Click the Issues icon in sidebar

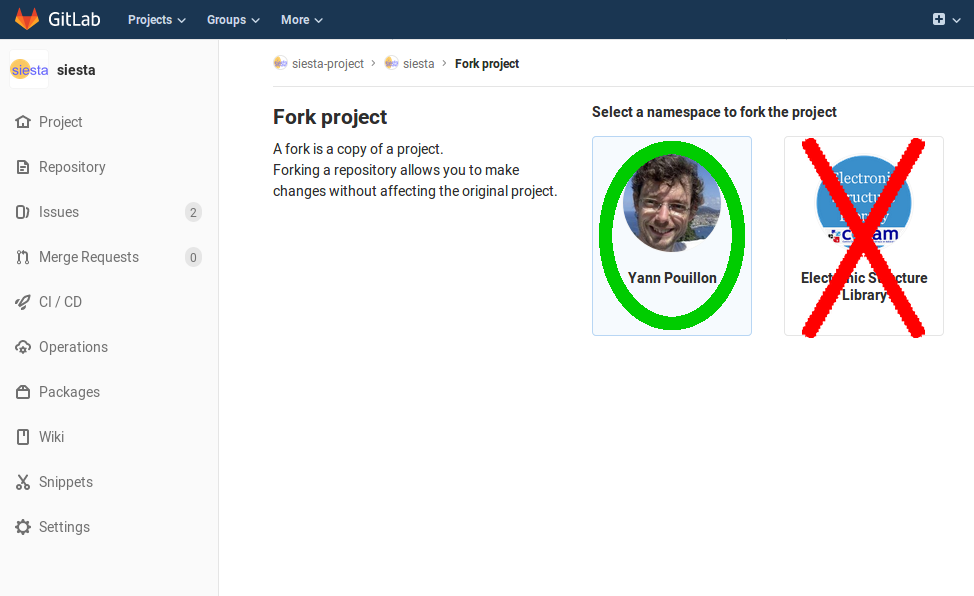23,212
